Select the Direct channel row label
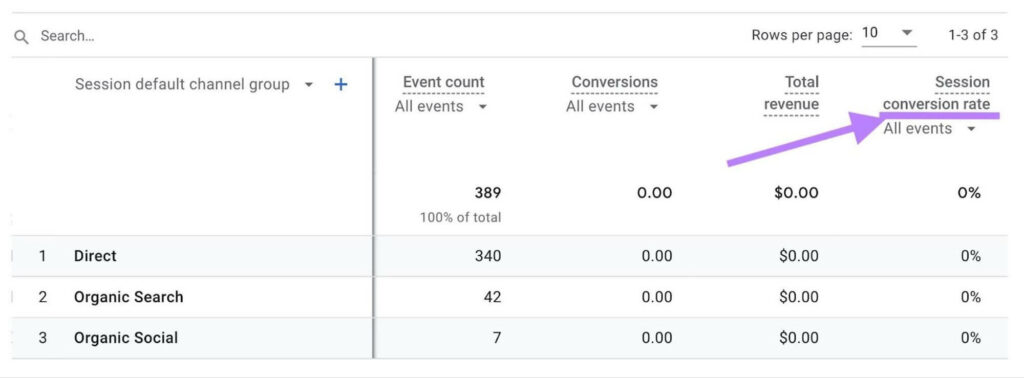The image size is (1024, 378). pos(95,256)
